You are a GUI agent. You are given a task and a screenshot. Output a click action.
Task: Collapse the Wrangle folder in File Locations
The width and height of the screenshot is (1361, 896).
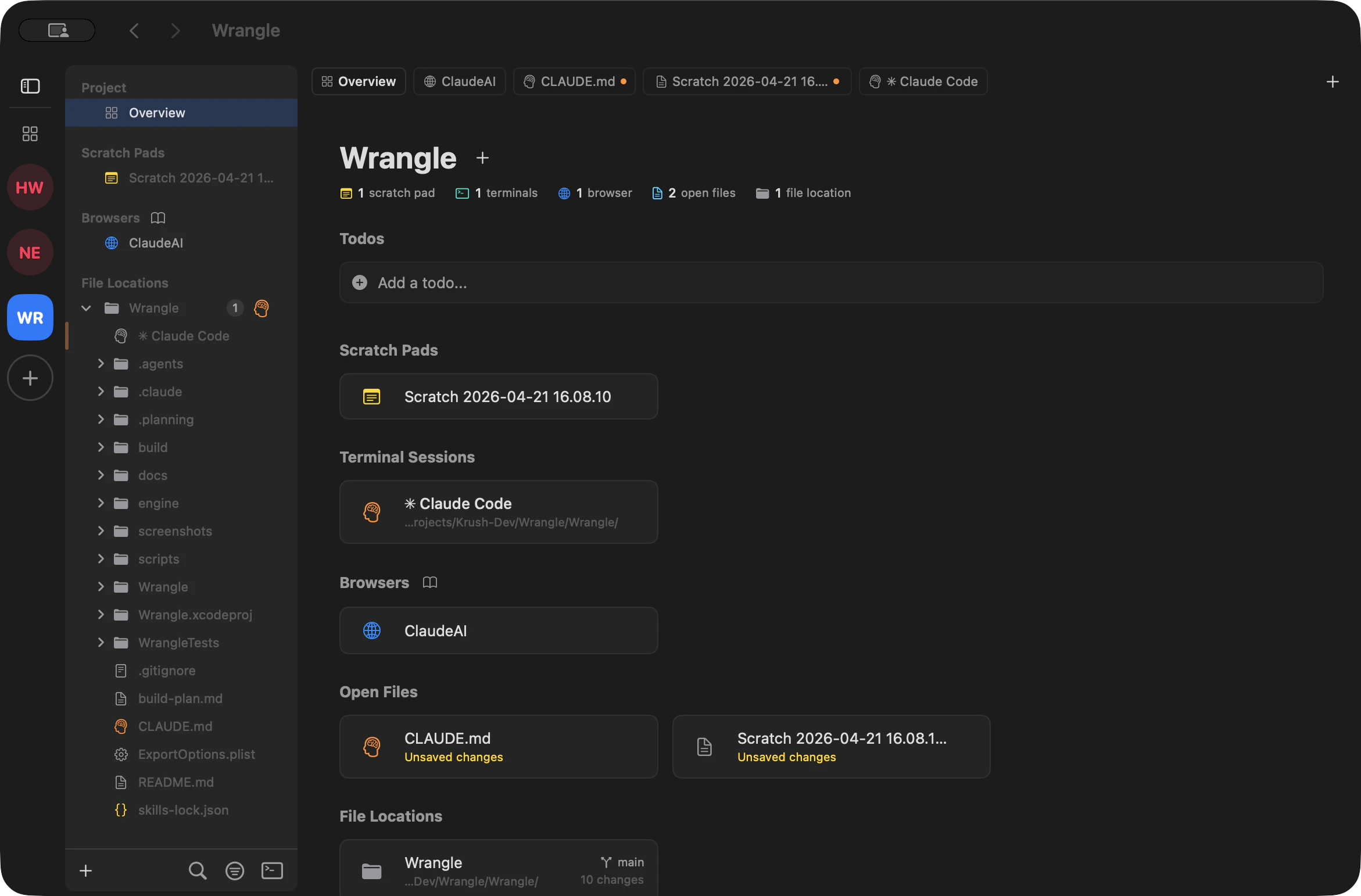pos(85,308)
